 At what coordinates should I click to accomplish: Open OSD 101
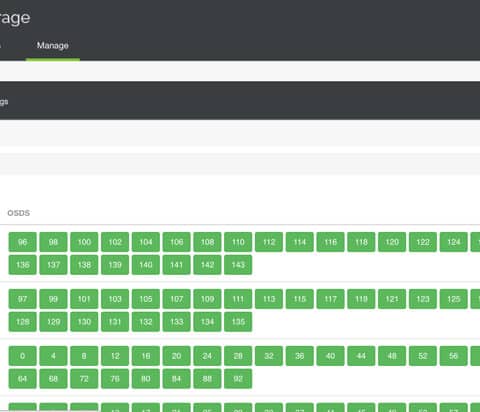pos(84,299)
